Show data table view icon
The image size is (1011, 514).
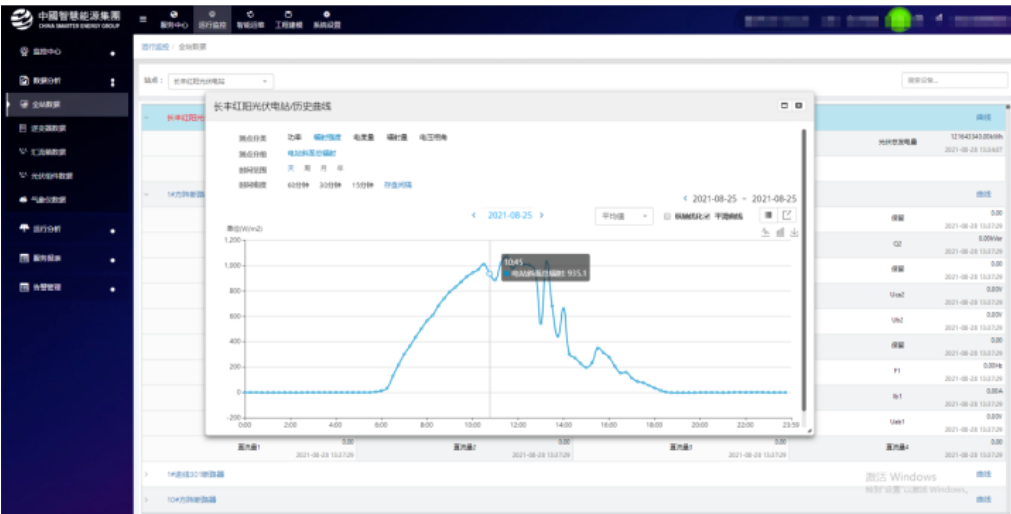770,216
